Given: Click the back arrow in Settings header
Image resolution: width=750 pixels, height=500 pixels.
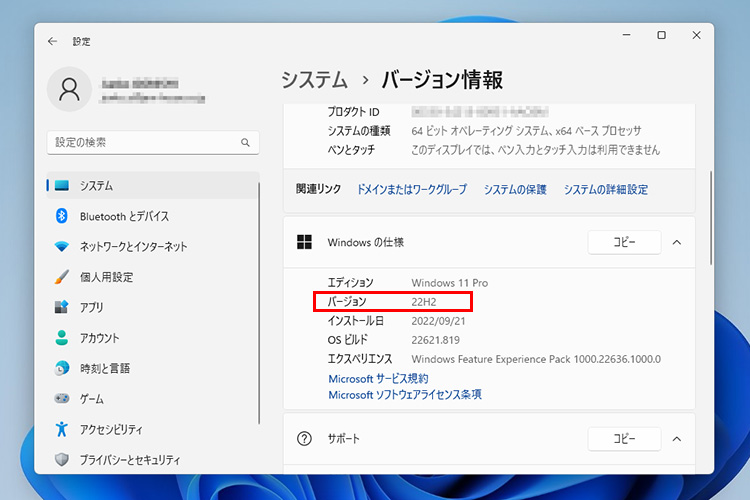Looking at the screenshot, I should pyautogui.click(x=53, y=41).
